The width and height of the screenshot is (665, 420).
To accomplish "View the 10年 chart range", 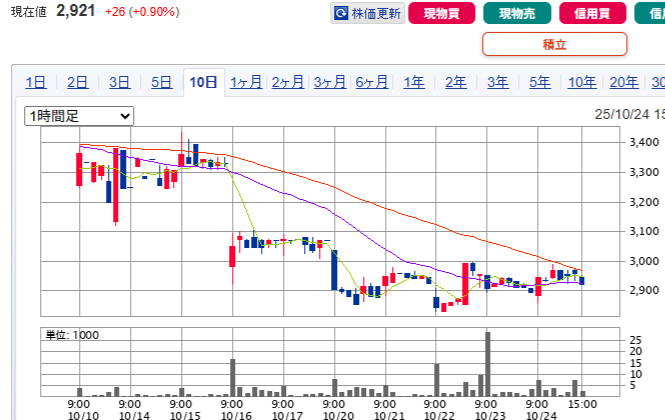I will pos(581,83).
